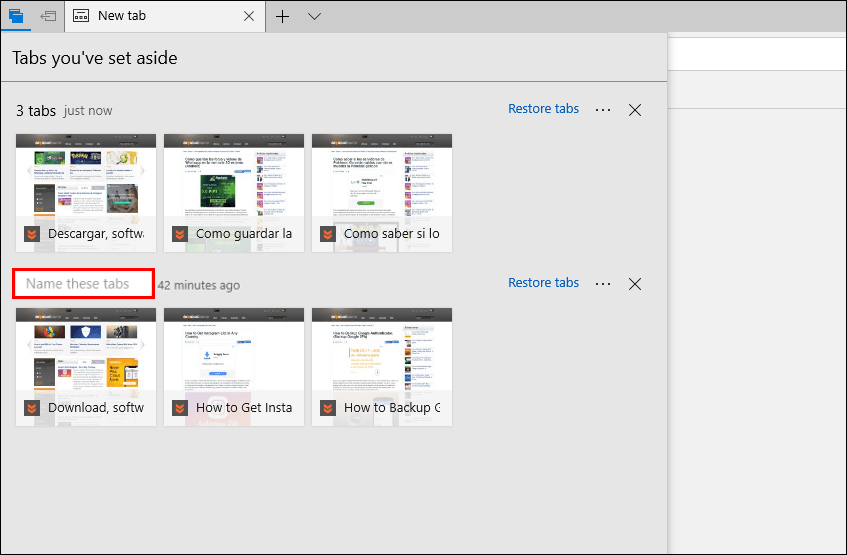Open the set-aside tabs panel icon
This screenshot has height=555, width=847.
[16, 16]
